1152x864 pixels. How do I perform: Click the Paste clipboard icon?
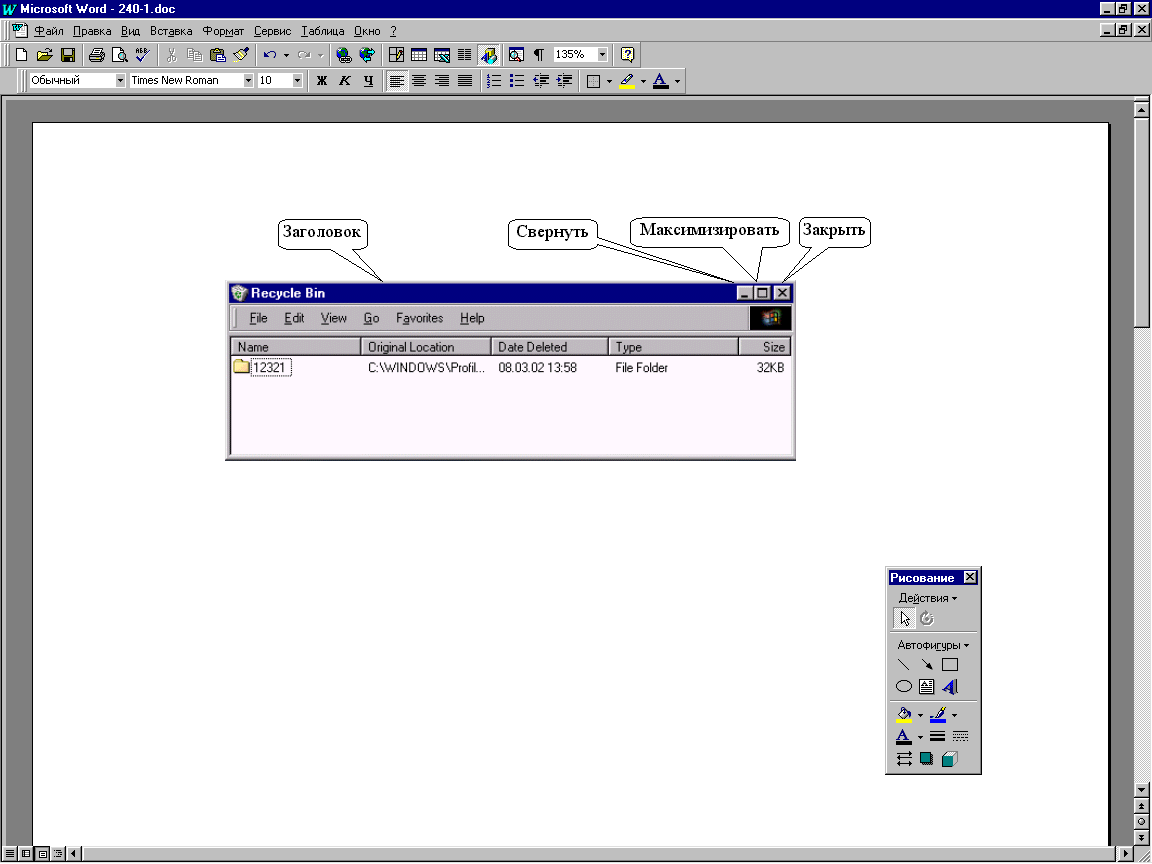[x=217, y=54]
